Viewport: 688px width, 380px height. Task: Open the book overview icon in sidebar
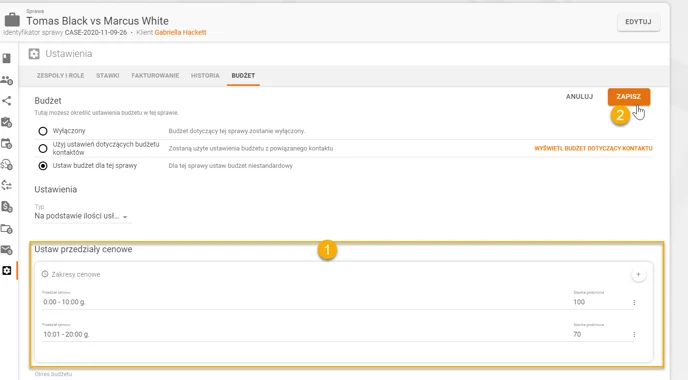pyautogui.click(x=7, y=58)
